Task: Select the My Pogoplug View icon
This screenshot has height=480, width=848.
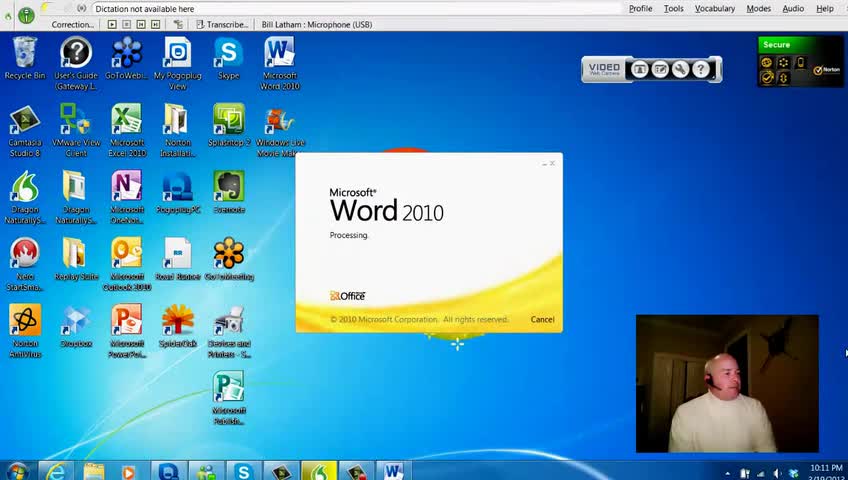Action: click(177, 63)
